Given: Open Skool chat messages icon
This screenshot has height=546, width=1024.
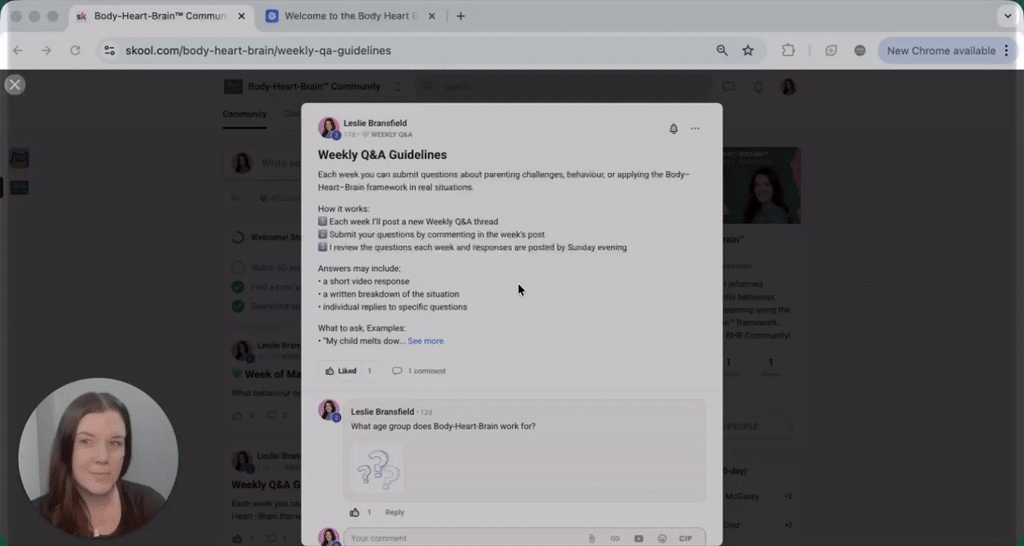Looking at the screenshot, I should click(x=728, y=86).
